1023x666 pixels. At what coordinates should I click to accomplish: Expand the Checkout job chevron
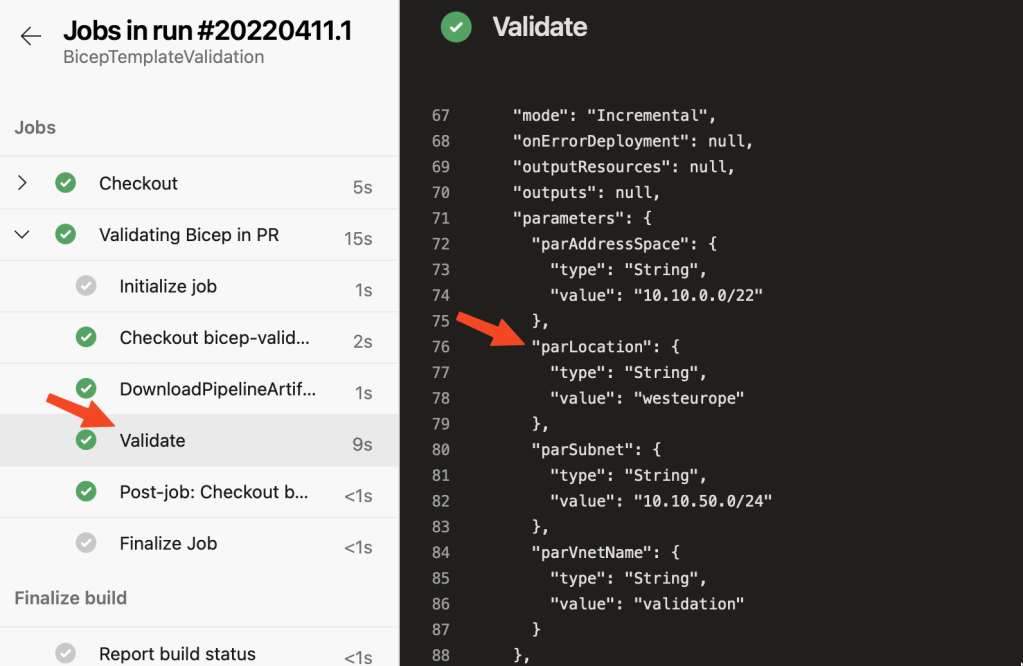(23, 183)
